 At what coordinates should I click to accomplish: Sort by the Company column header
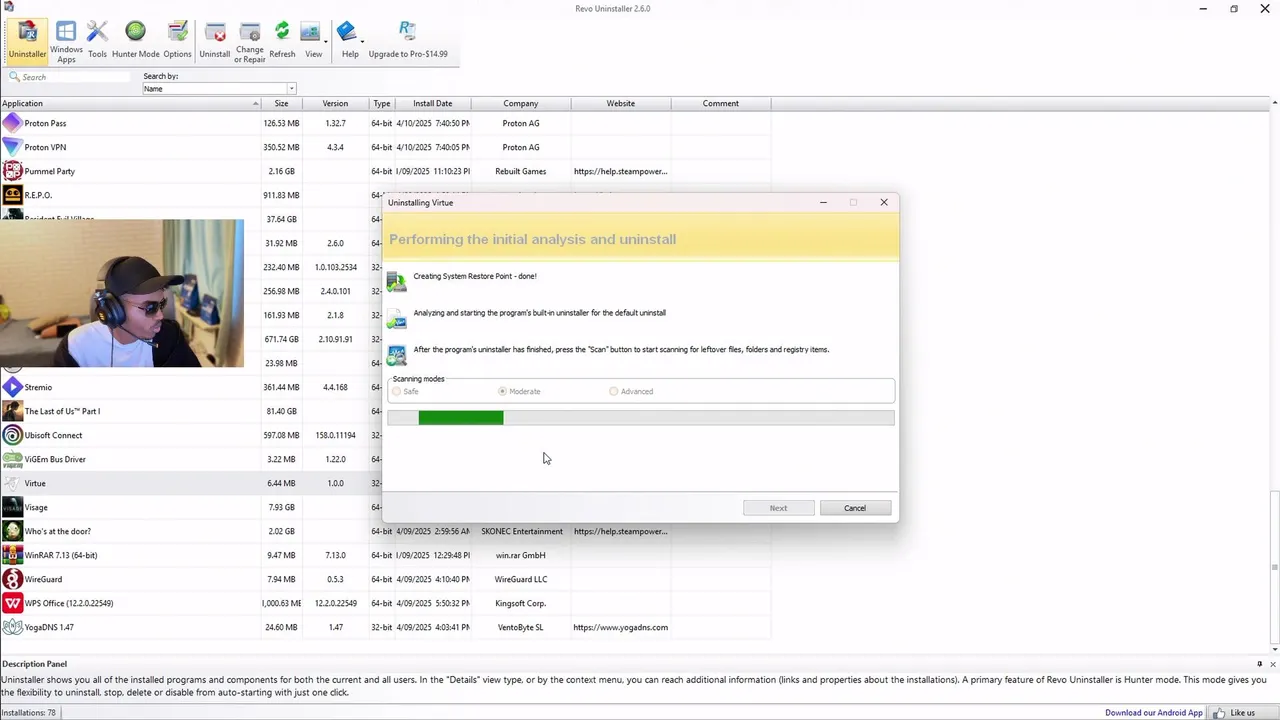click(x=520, y=103)
